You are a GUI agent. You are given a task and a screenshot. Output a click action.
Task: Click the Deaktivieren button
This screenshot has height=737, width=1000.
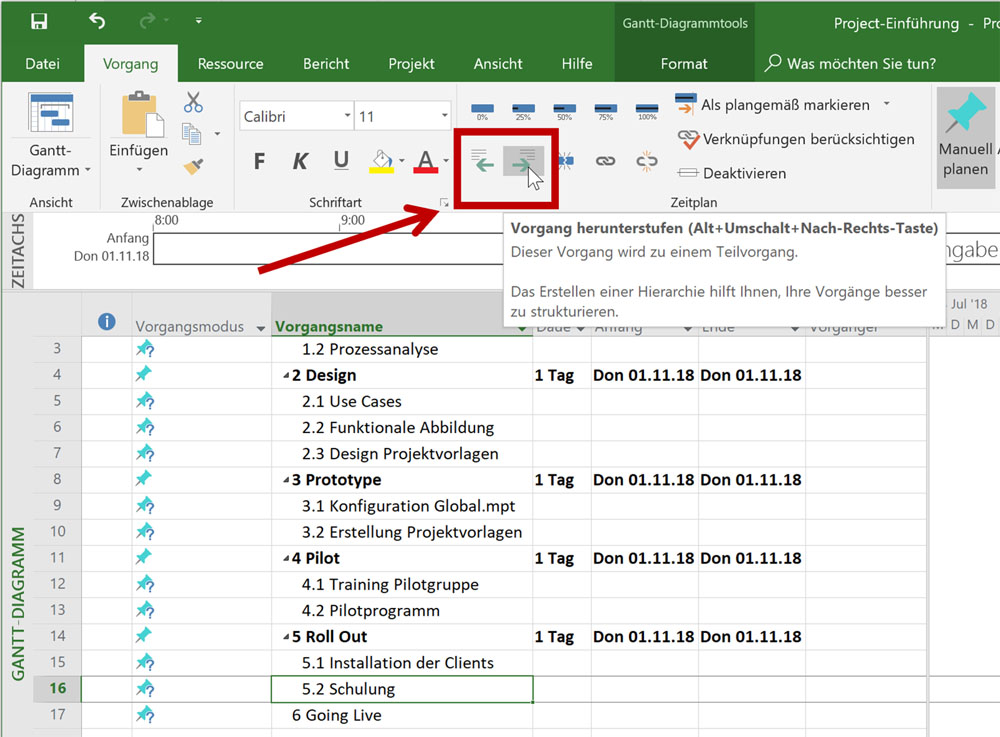click(x=733, y=173)
